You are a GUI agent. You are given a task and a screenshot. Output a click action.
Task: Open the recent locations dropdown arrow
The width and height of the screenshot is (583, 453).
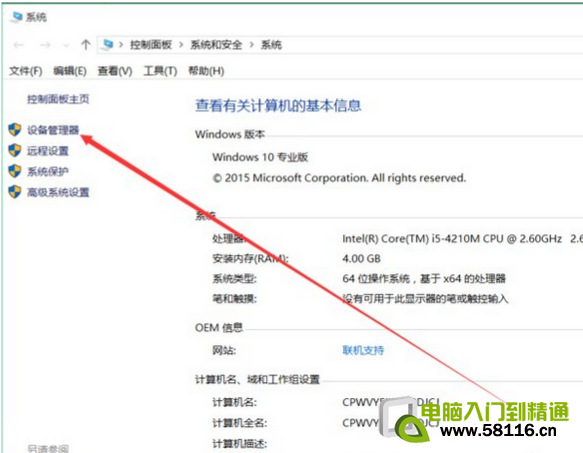(66, 46)
